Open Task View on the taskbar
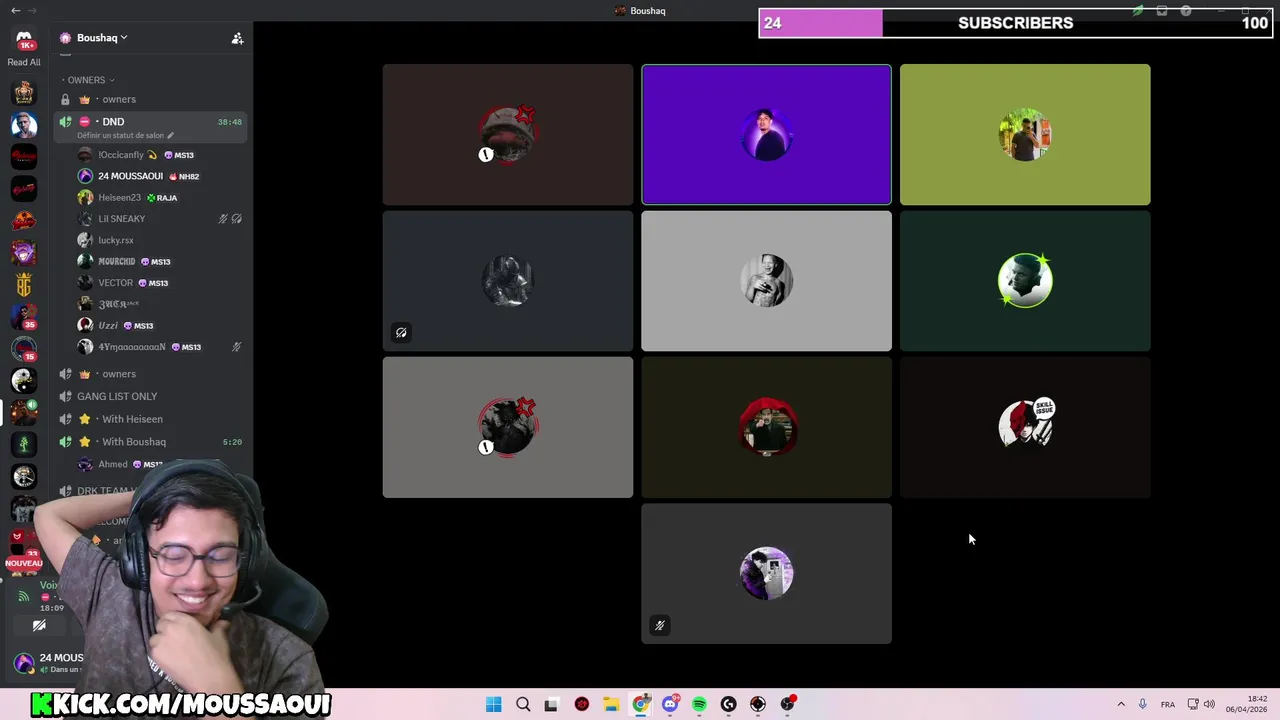 pyautogui.click(x=551, y=704)
